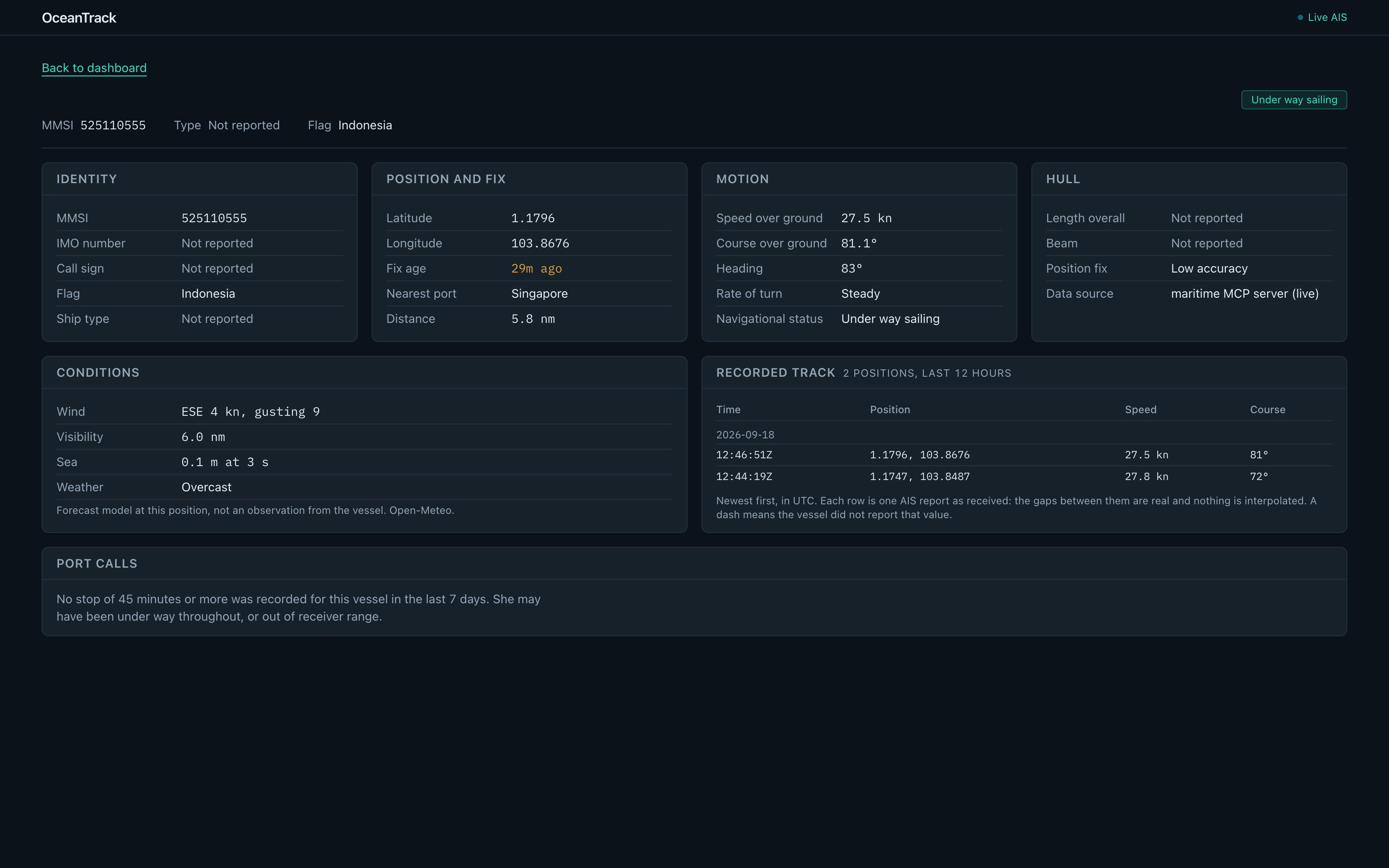1389x868 pixels.
Task: Click Speed over ground 27.5 kn
Action: coord(866,218)
